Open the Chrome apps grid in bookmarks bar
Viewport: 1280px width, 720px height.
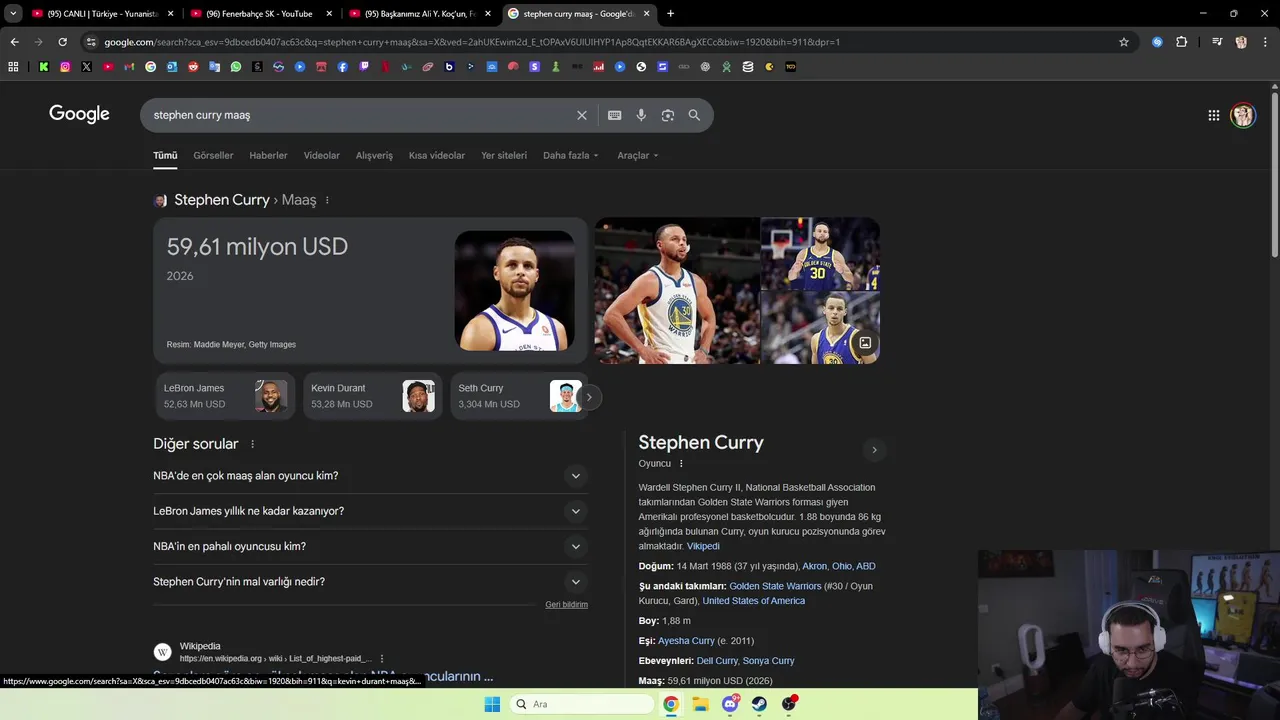click(x=13, y=67)
